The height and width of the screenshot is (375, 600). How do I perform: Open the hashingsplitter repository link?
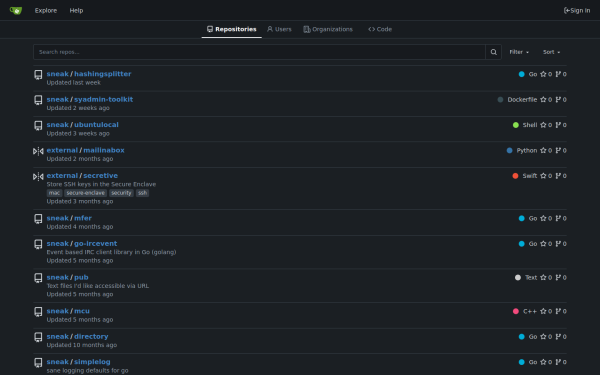[103, 74]
